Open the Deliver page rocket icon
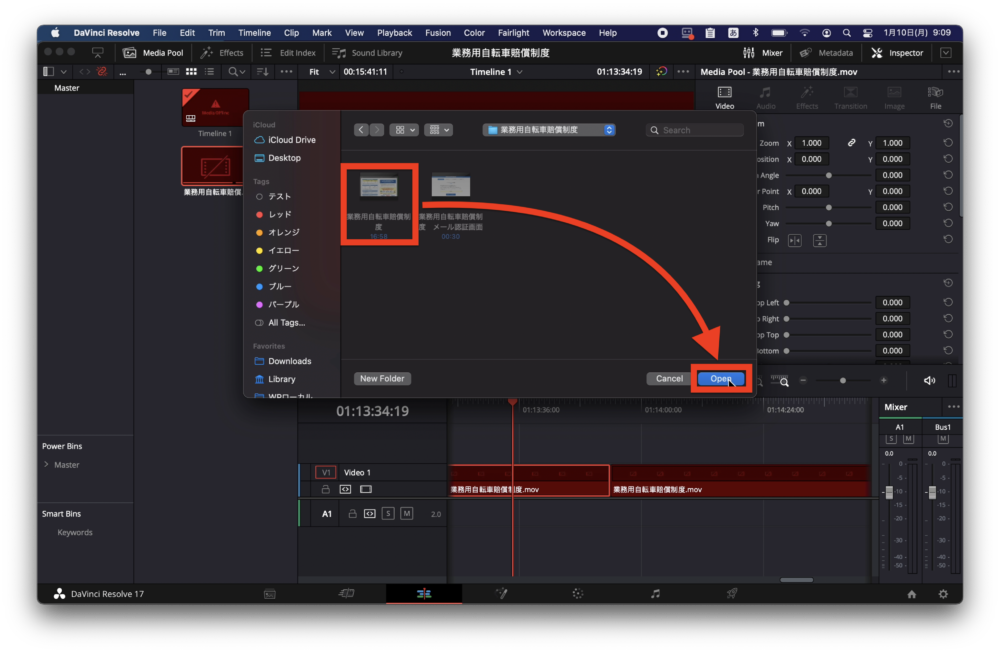1000x653 pixels. [x=732, y=594]
